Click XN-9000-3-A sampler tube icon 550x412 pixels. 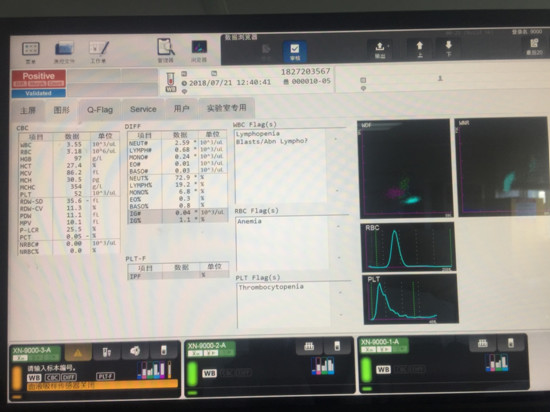[107, 352]
